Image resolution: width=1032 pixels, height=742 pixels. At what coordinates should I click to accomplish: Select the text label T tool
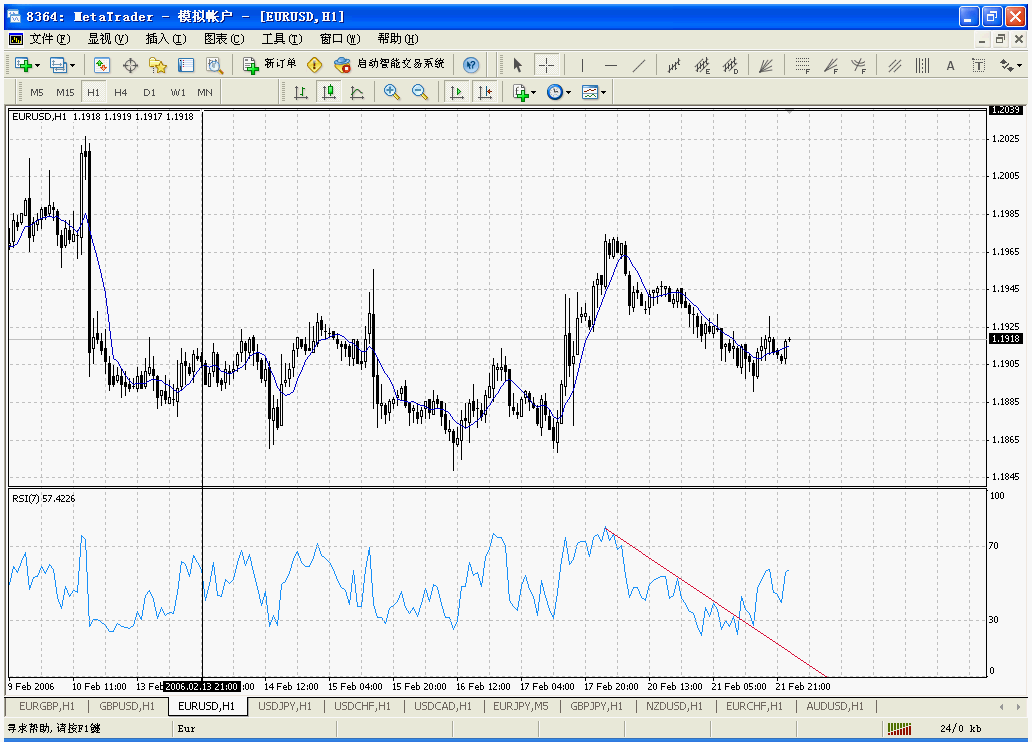pyautogui.click(x=979, y=65)
